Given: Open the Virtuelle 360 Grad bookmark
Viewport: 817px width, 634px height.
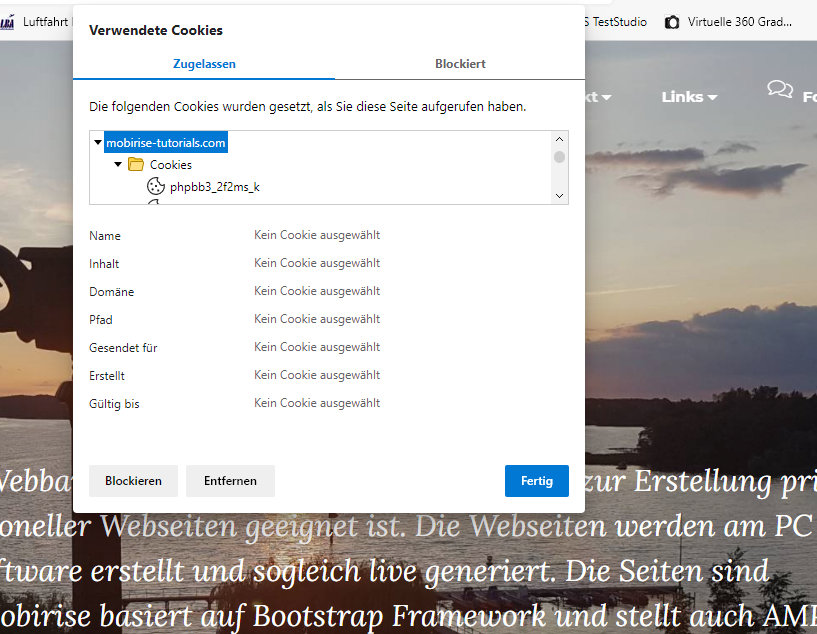Looking at the screenshot, I should pos(740,21).
